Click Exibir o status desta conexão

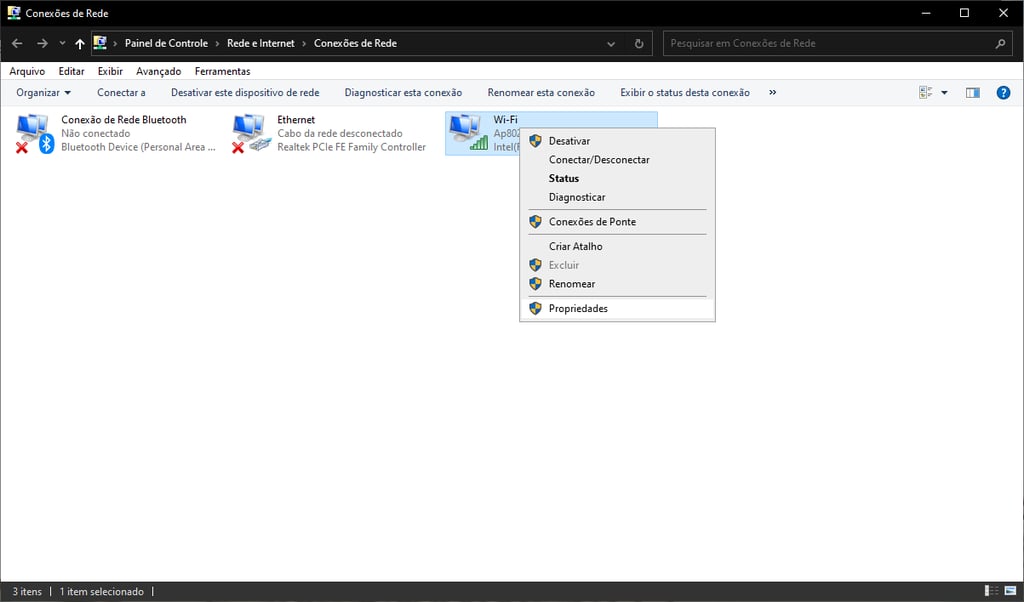click(x=684, y=93)
